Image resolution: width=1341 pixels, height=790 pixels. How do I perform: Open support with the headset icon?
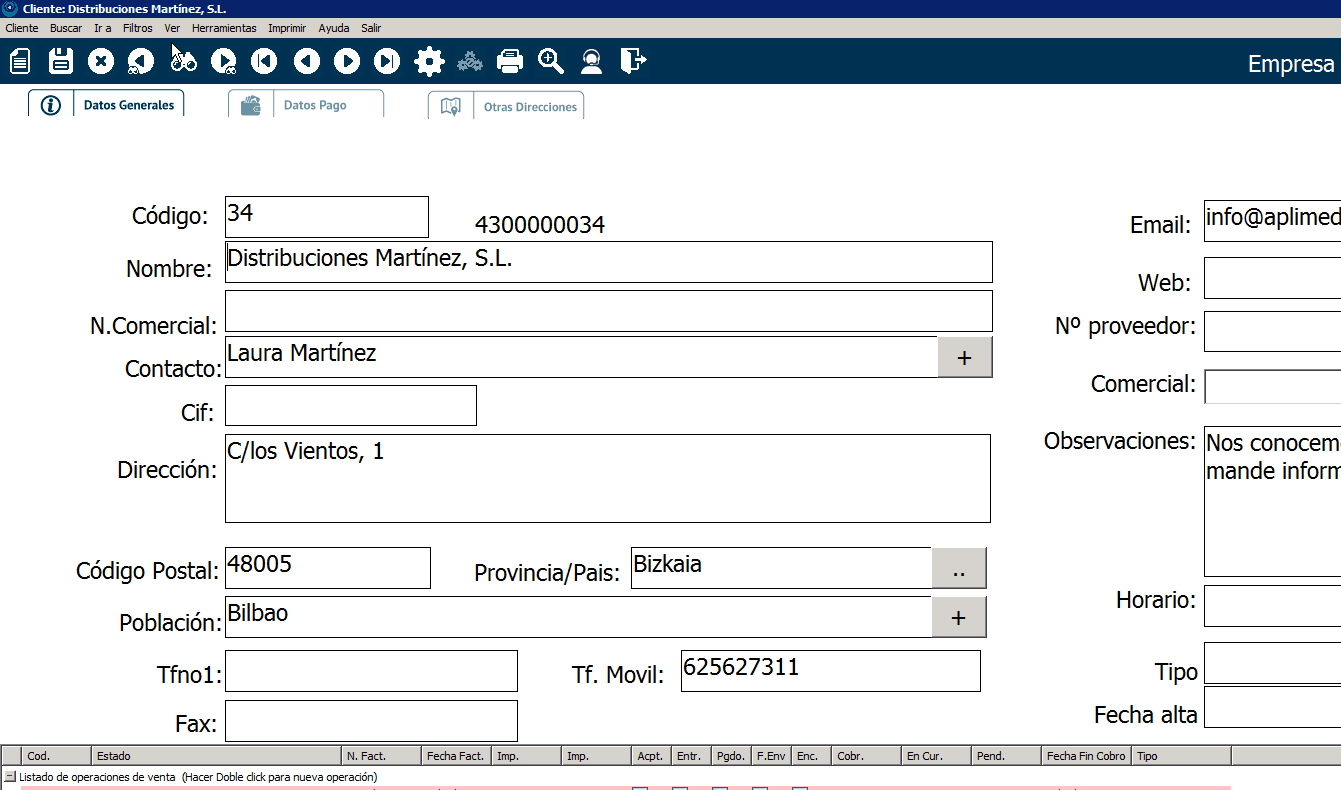tap(592, 62)
